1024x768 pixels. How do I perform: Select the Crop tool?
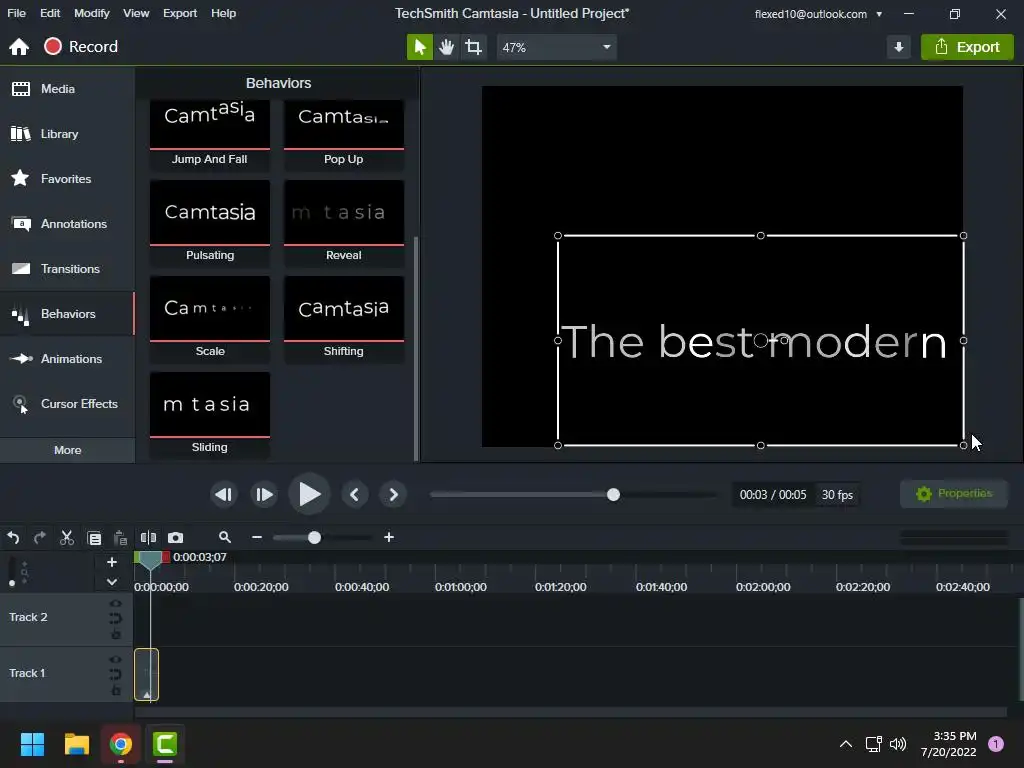pos(473,47)
